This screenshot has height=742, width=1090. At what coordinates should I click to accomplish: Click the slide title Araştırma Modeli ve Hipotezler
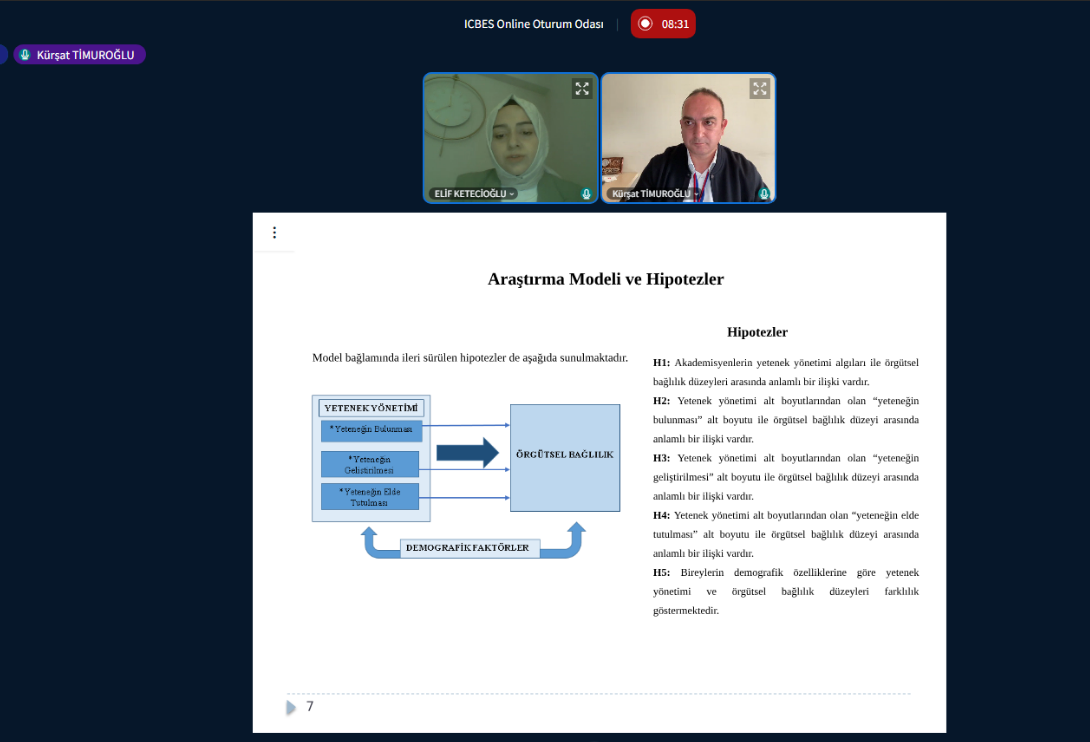605,279
